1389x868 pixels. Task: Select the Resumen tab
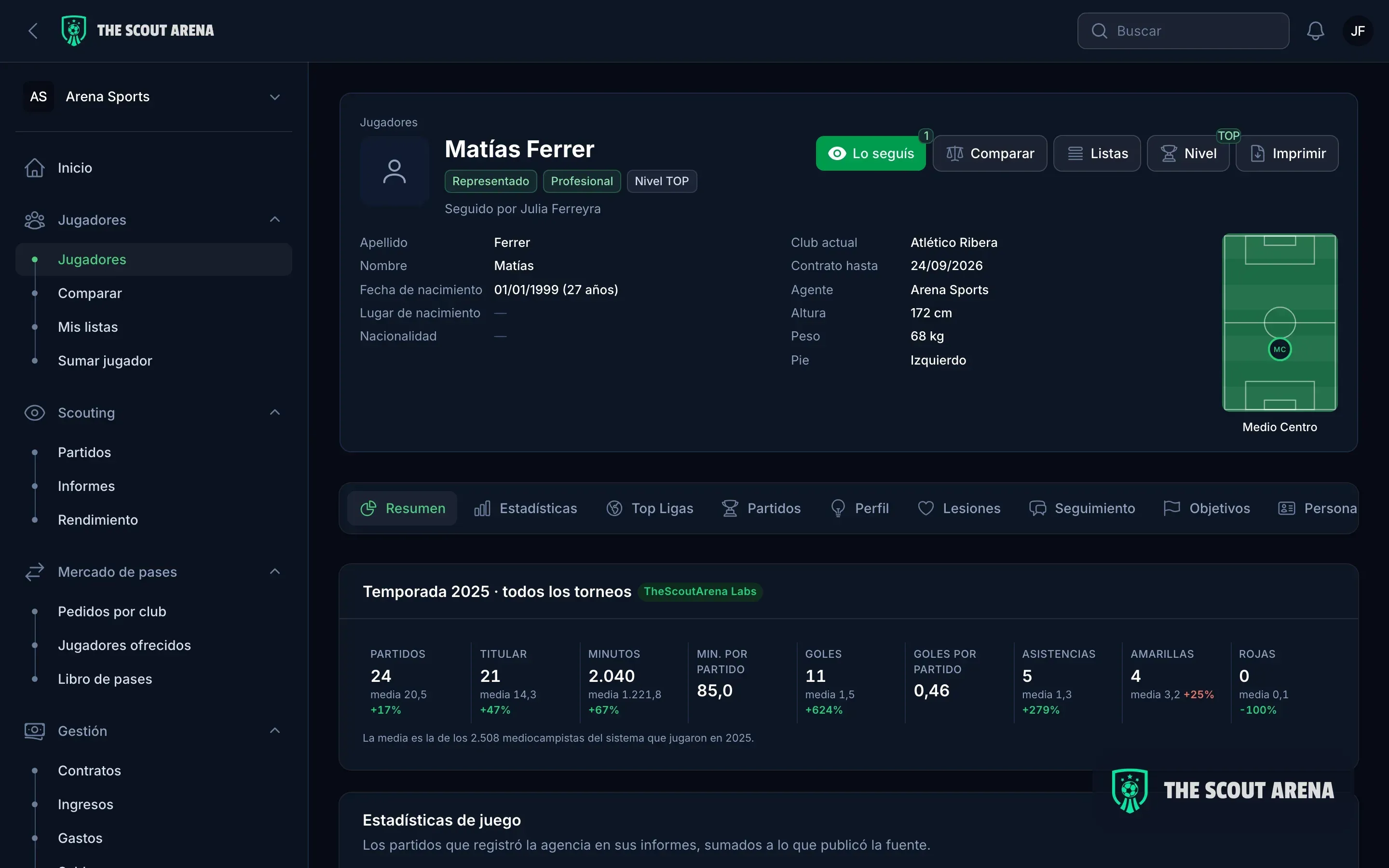402,509
